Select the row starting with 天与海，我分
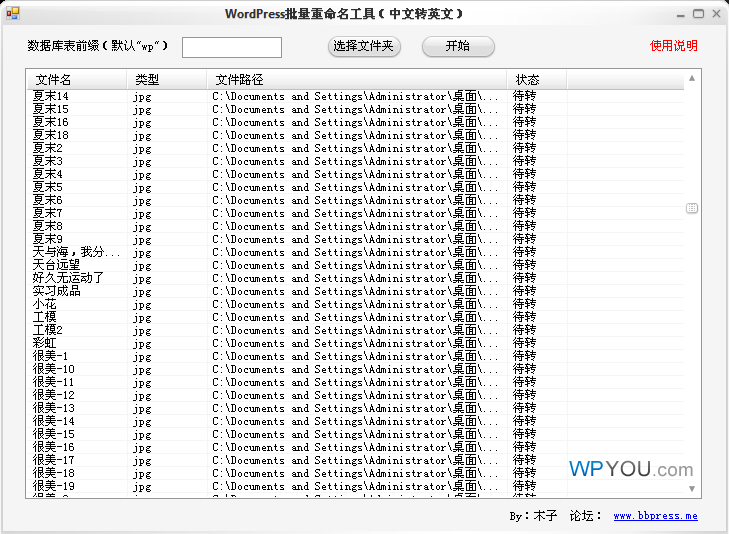The height and width of the screenshot is (534, 729). point(355,252)
